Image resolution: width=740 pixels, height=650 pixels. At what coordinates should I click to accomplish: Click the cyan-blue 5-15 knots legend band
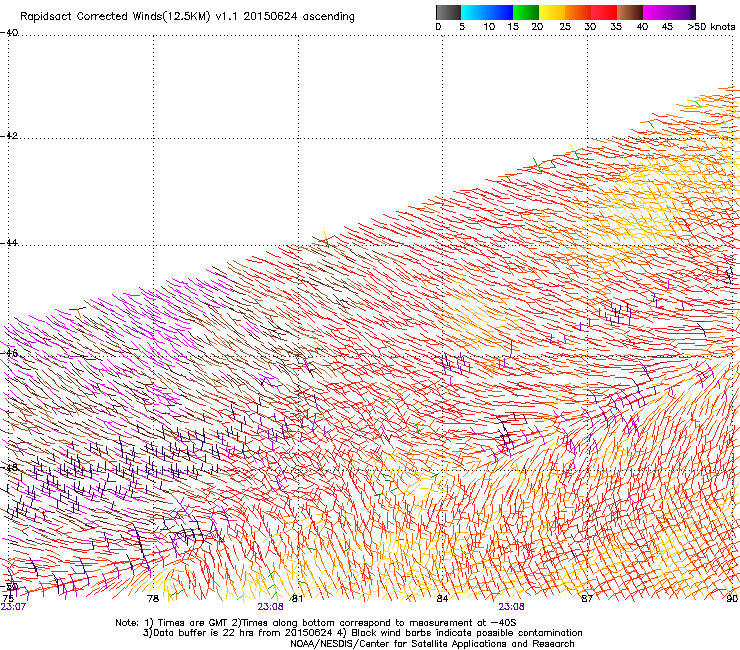(x=487, y=12)
